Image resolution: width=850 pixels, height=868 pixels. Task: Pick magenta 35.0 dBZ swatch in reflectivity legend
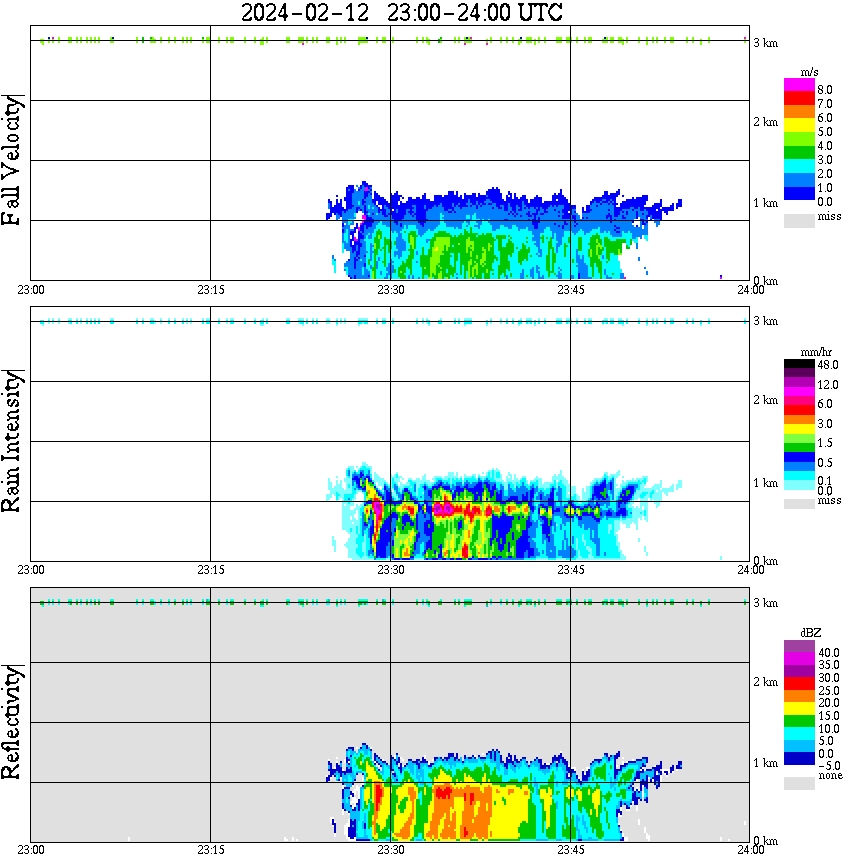point(799,658)
